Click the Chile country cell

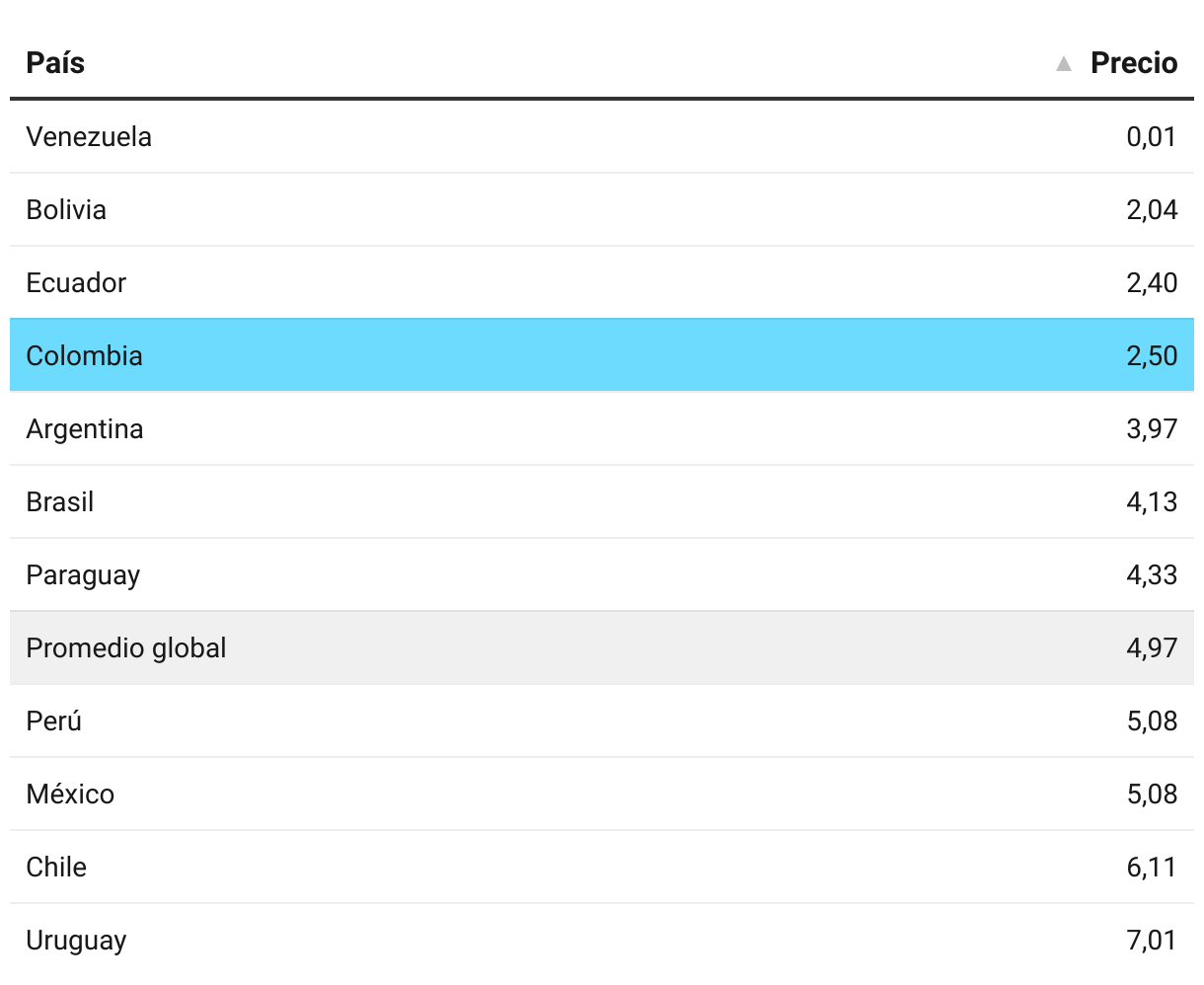[x=56, y=867]
